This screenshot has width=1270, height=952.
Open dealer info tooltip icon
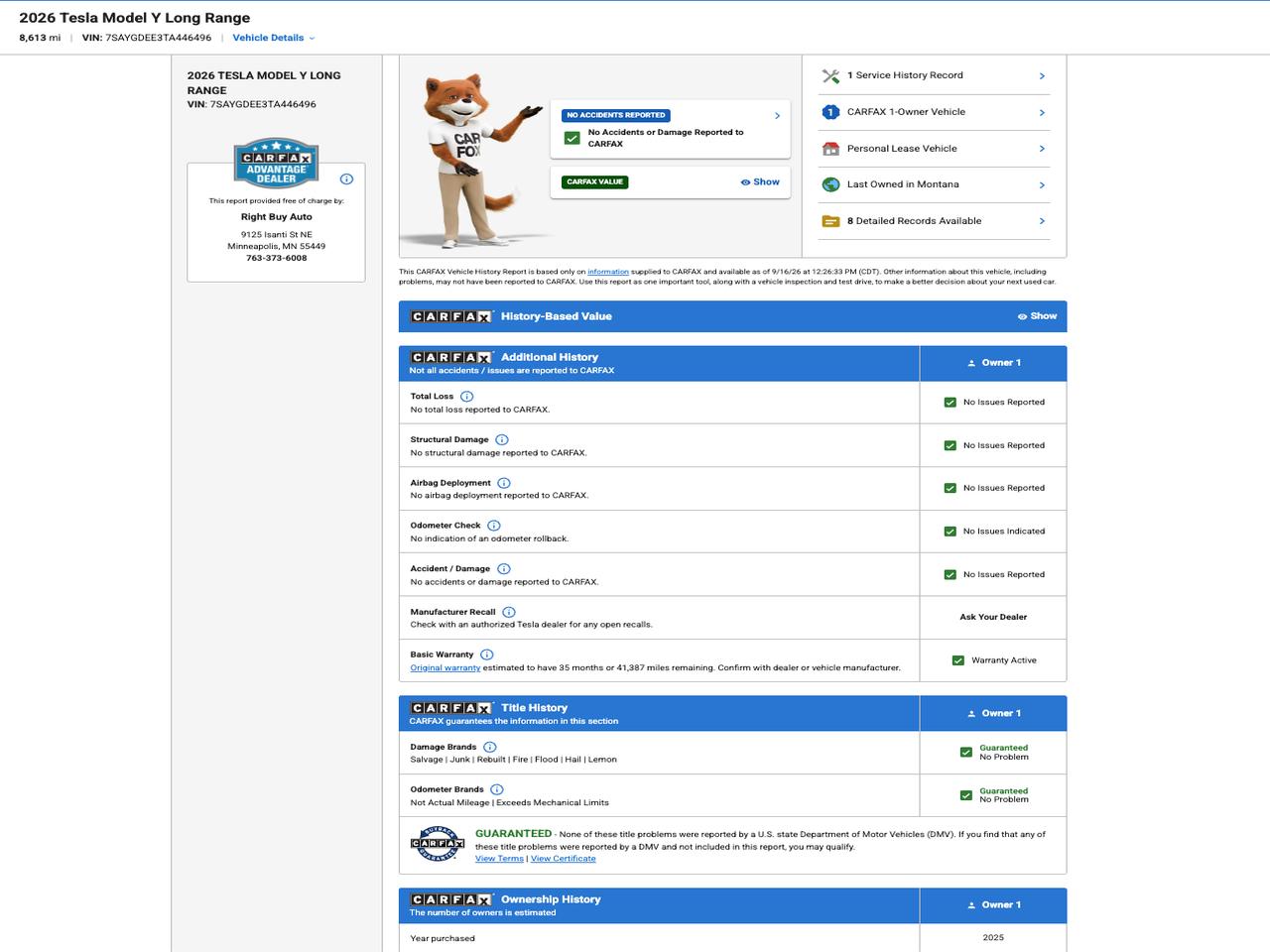[x=346, y=179]
